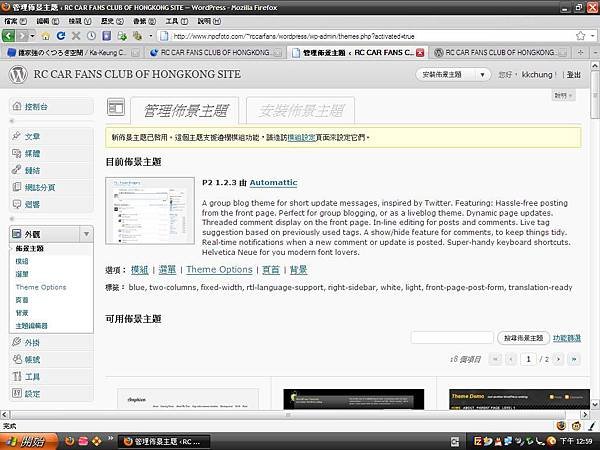Click the 模組 widgets link in options row
Viewport: 600px width, 450px height.
139,270
